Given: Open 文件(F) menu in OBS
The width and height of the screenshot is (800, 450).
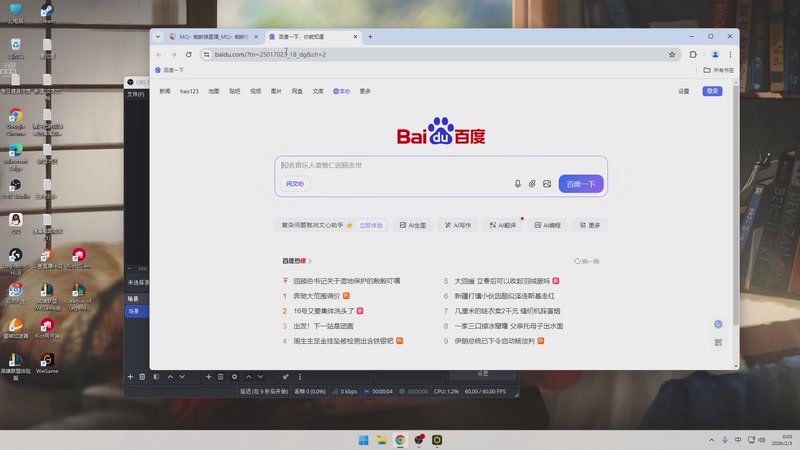Looking at the screenshot, I should pyautogui.click(x=136, y=94).
